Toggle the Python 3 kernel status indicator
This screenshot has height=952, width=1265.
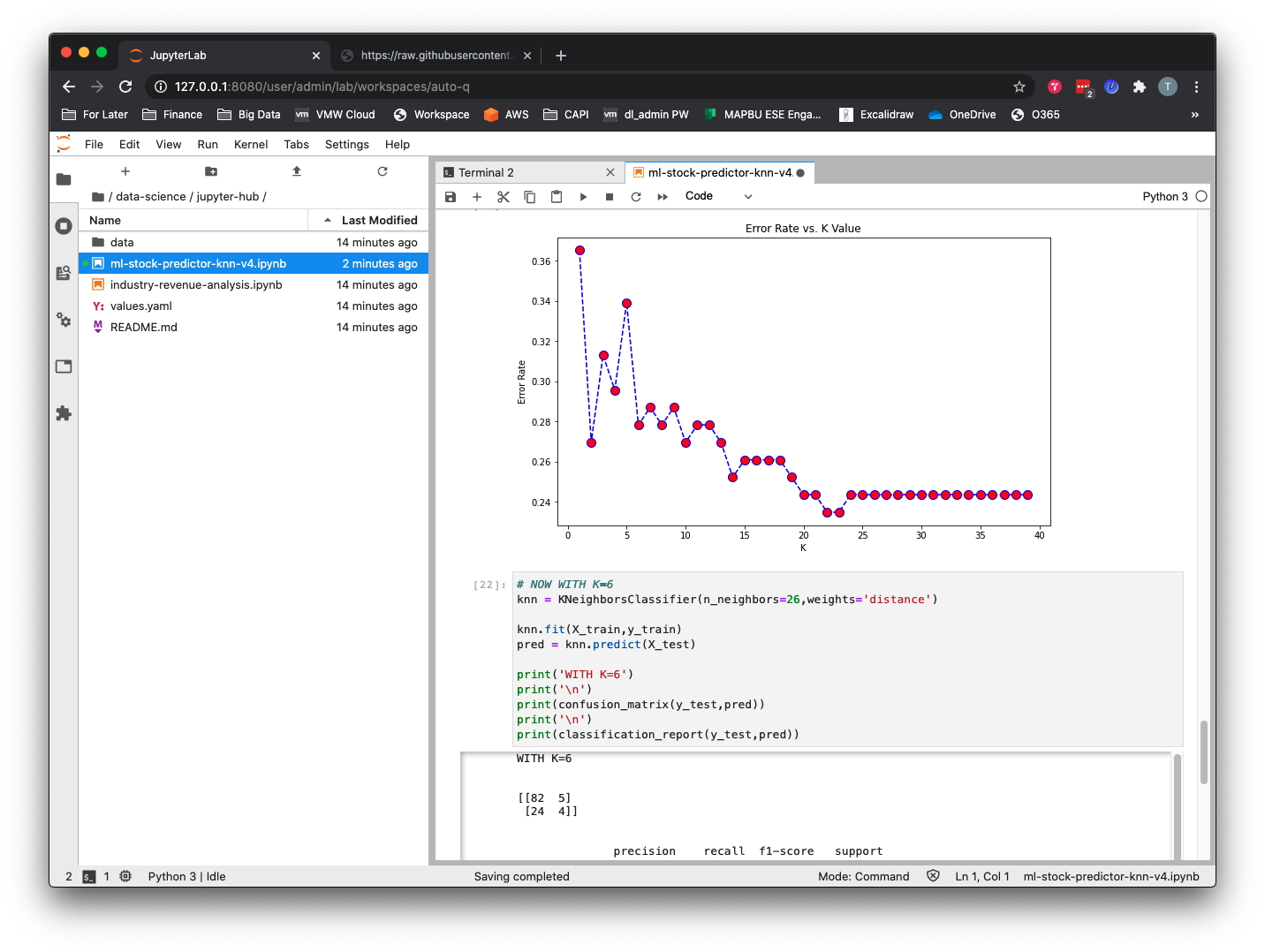pos(1201,197)
